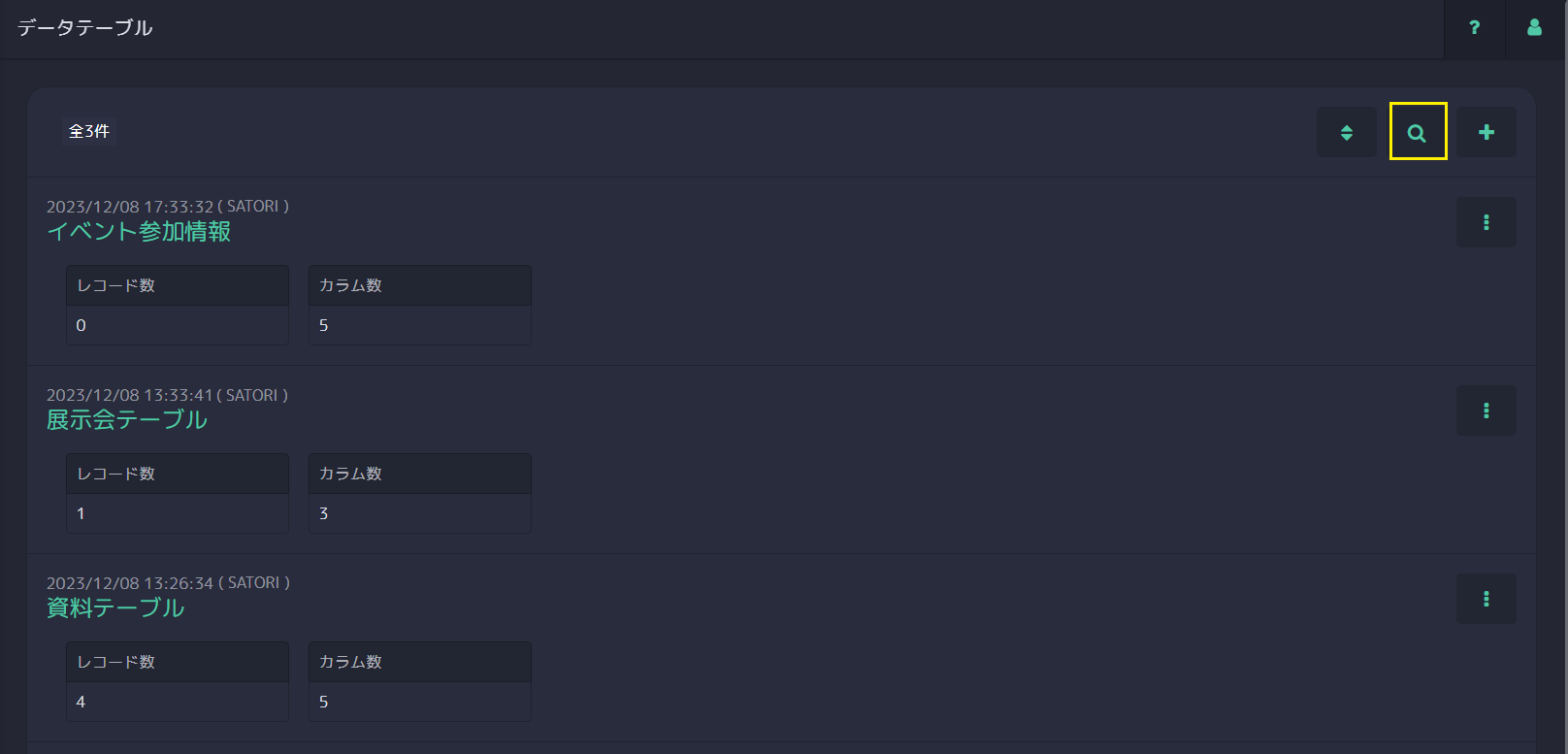Click the 2023/12/08 17:33:32 timestamp

coord(130,207)
